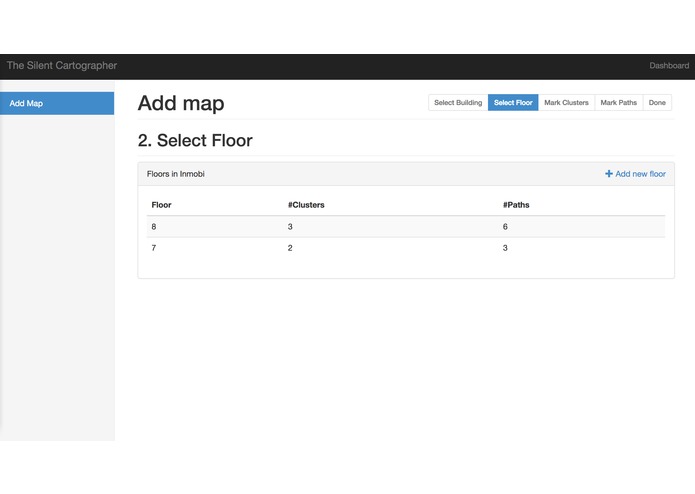Go to the Dashboard link
695x494 pixels.
click(x=669, y=66)
